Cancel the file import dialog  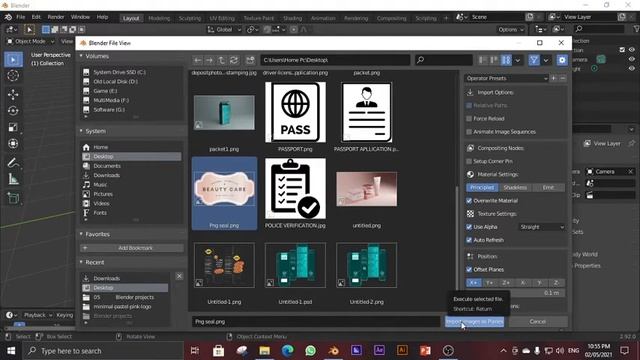point(538,322)
